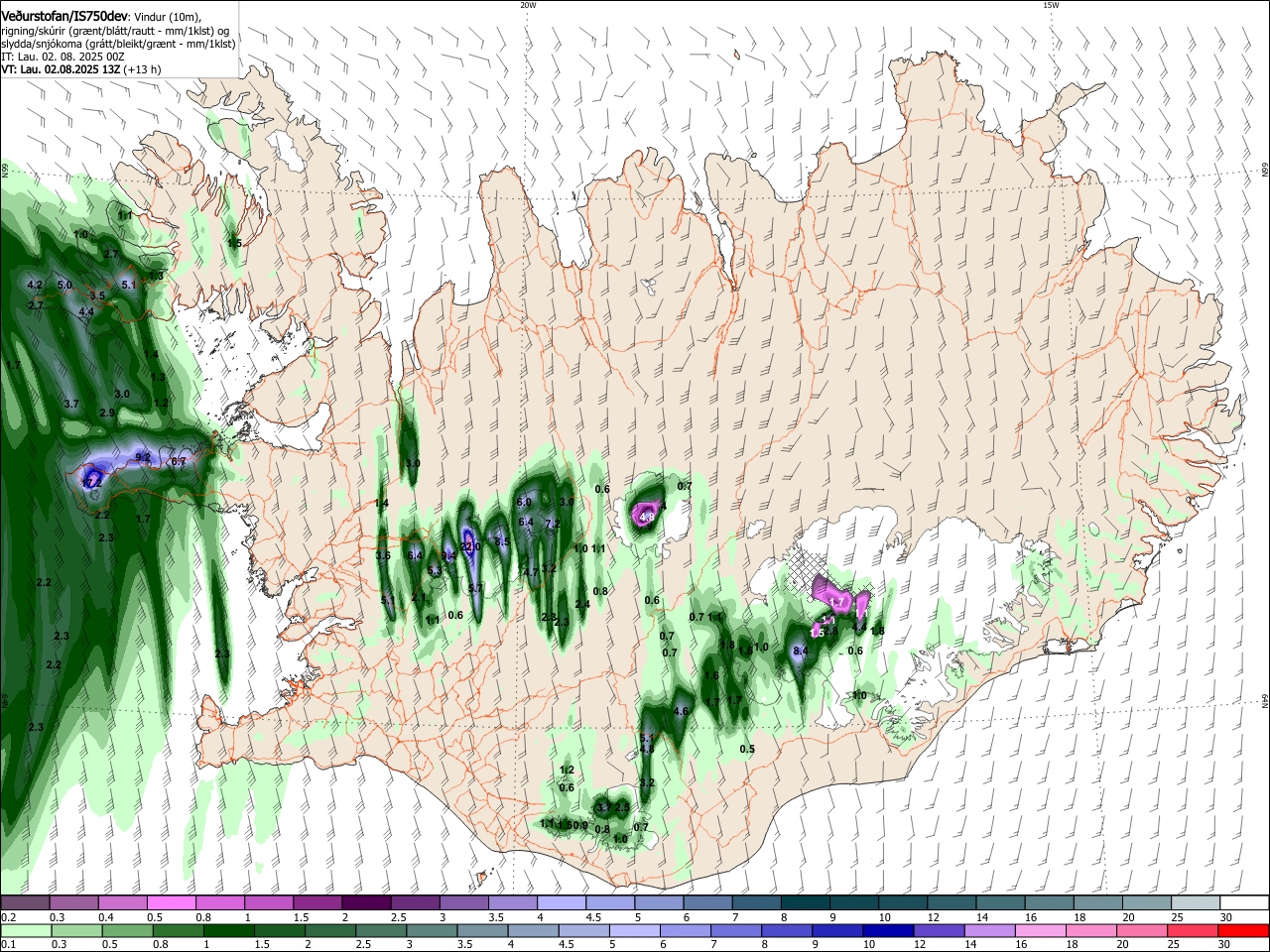Viewport: 1270px width, 952px height.
Task: Click the violet 12–14 rain legend swatch
Action: click(939, 931)
